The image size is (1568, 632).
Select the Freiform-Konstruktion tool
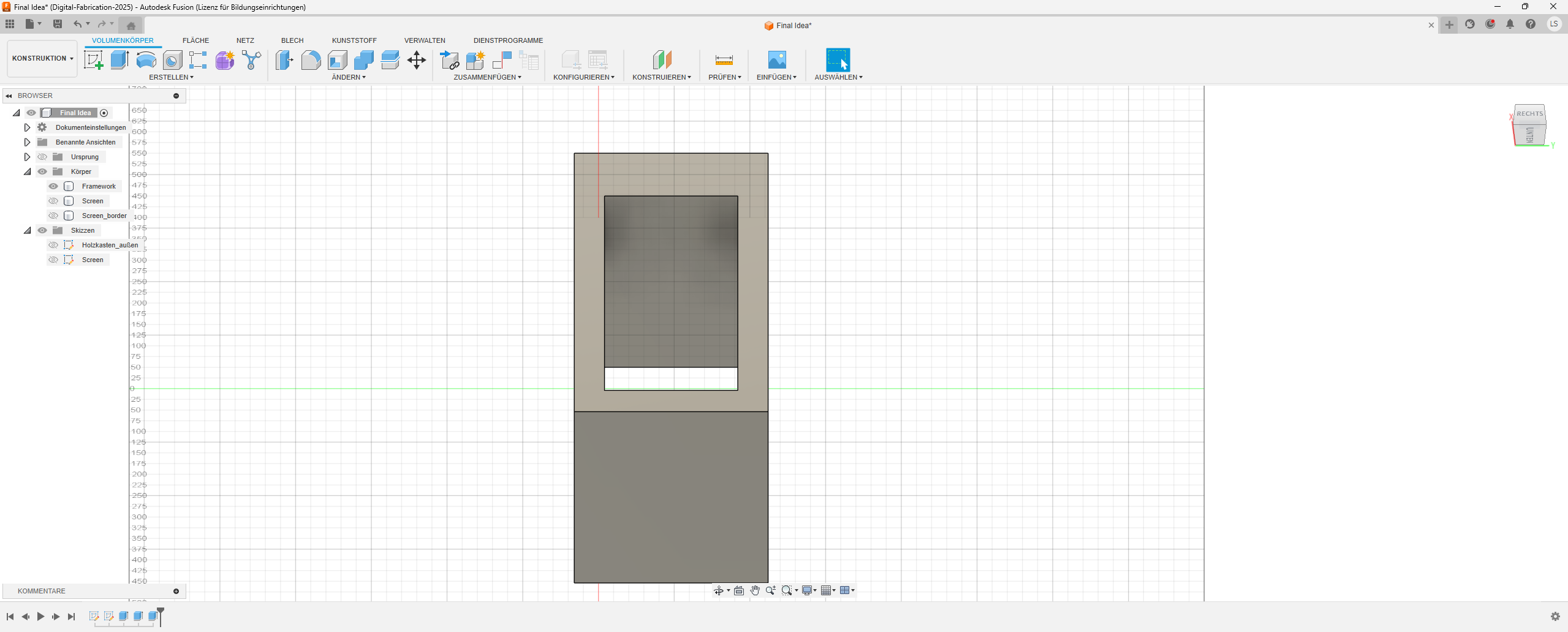coord(225,59)
